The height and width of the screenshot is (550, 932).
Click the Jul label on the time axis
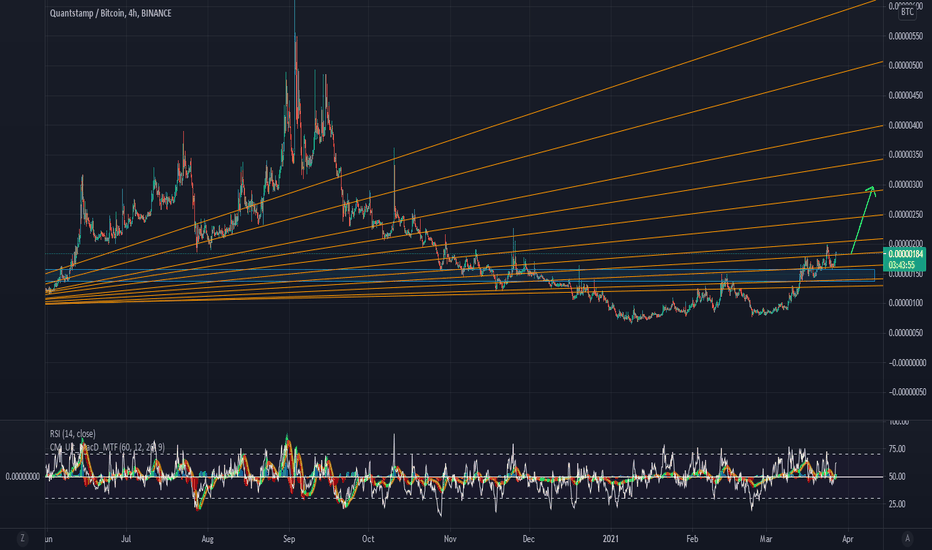coord(126,539)
